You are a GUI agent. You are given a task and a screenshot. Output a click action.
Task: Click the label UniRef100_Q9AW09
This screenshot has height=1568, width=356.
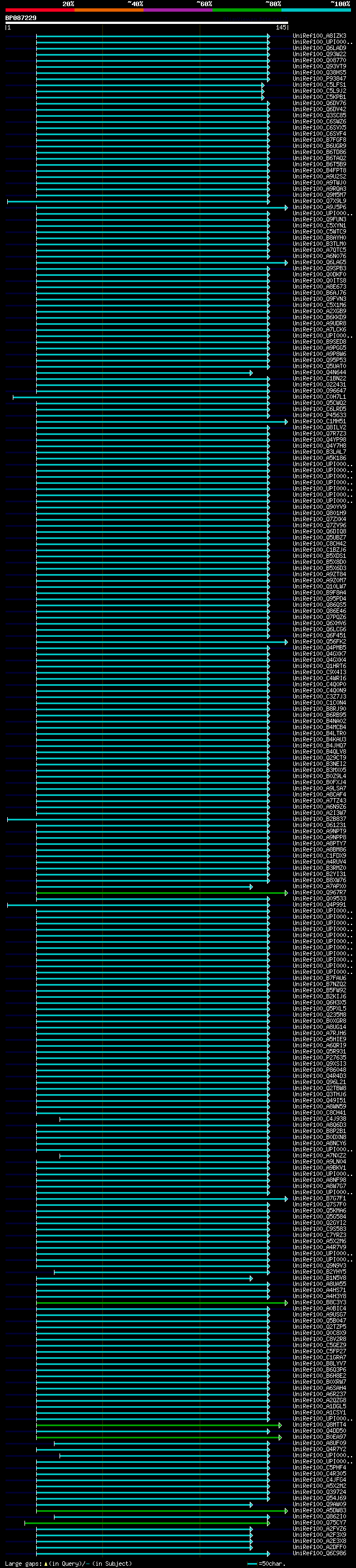click(319, 1505)
